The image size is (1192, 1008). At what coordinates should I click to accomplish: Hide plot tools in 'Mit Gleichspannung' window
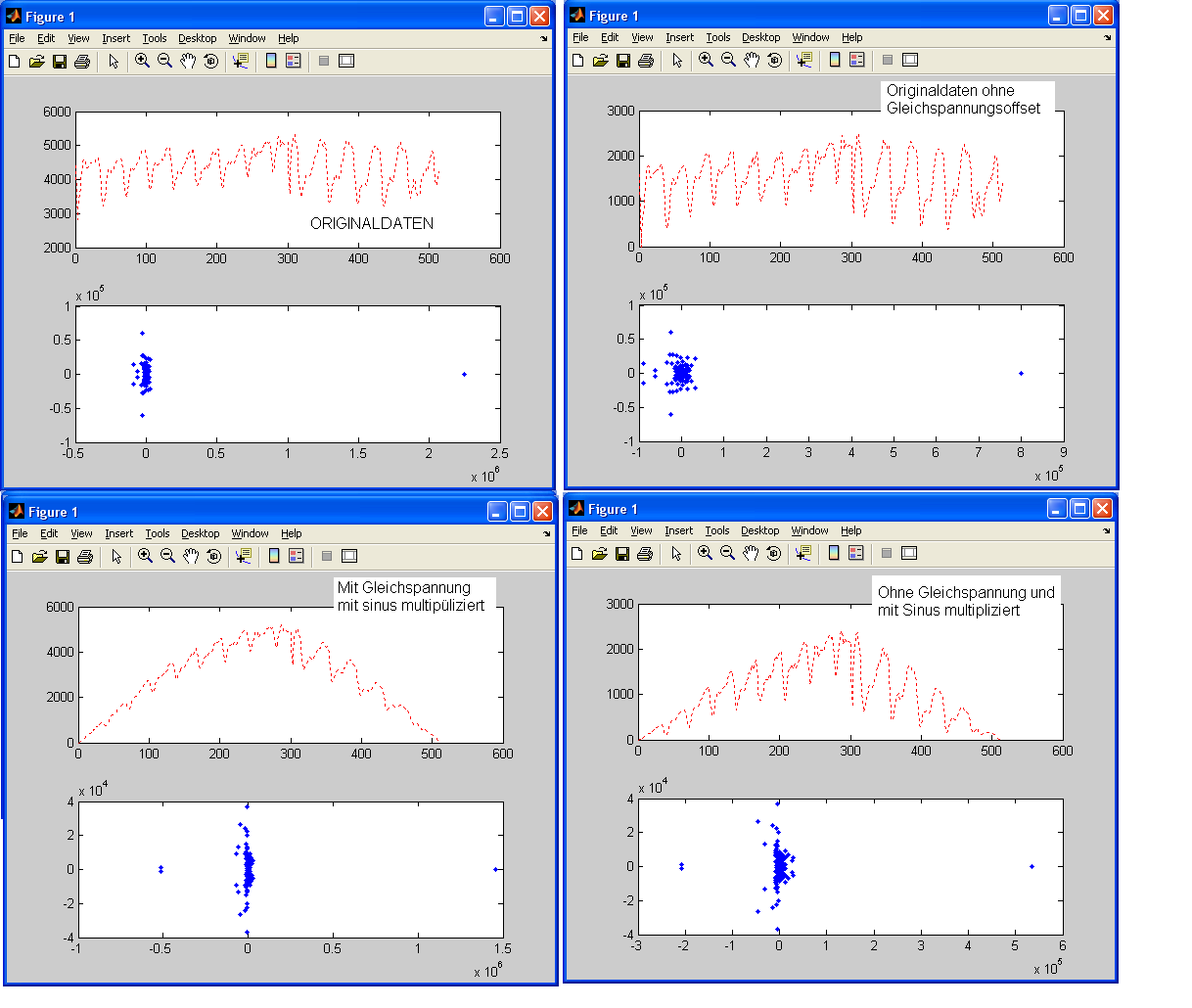click(x=327, y=556)
